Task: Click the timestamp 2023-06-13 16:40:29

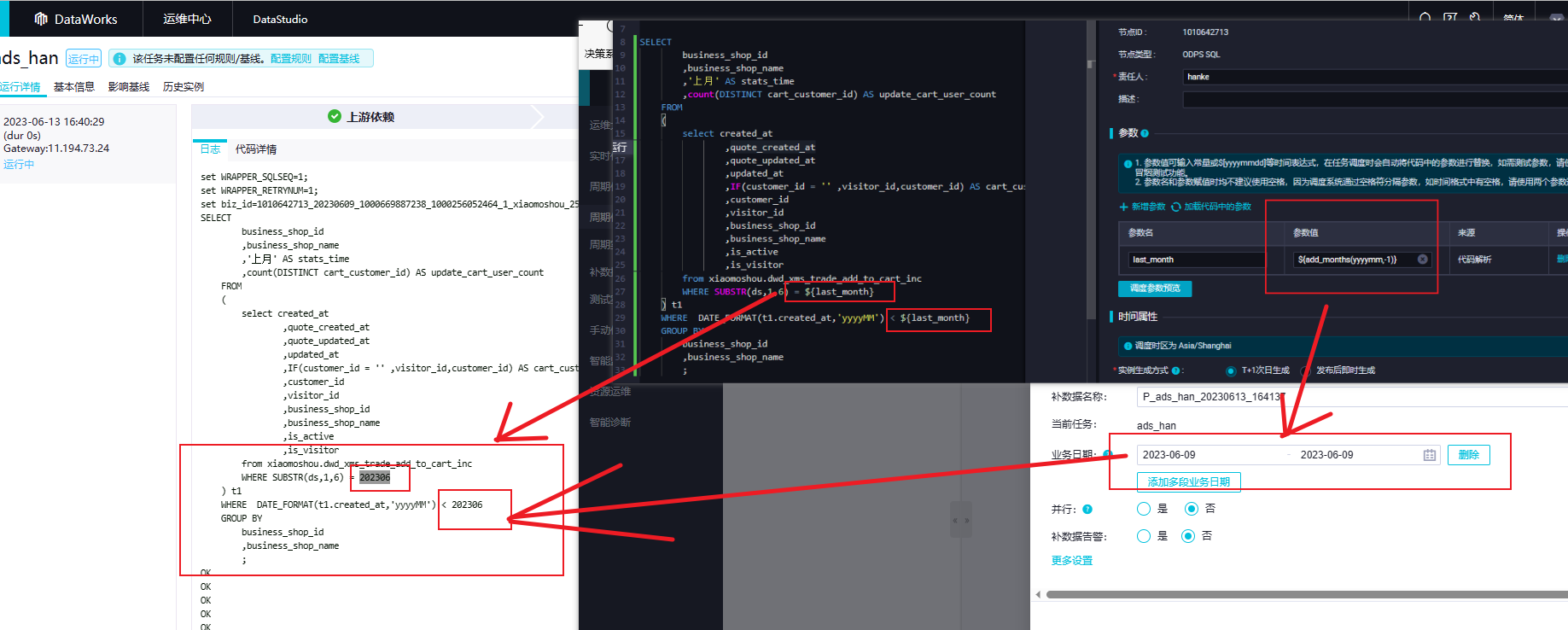Action: point(54,122)
